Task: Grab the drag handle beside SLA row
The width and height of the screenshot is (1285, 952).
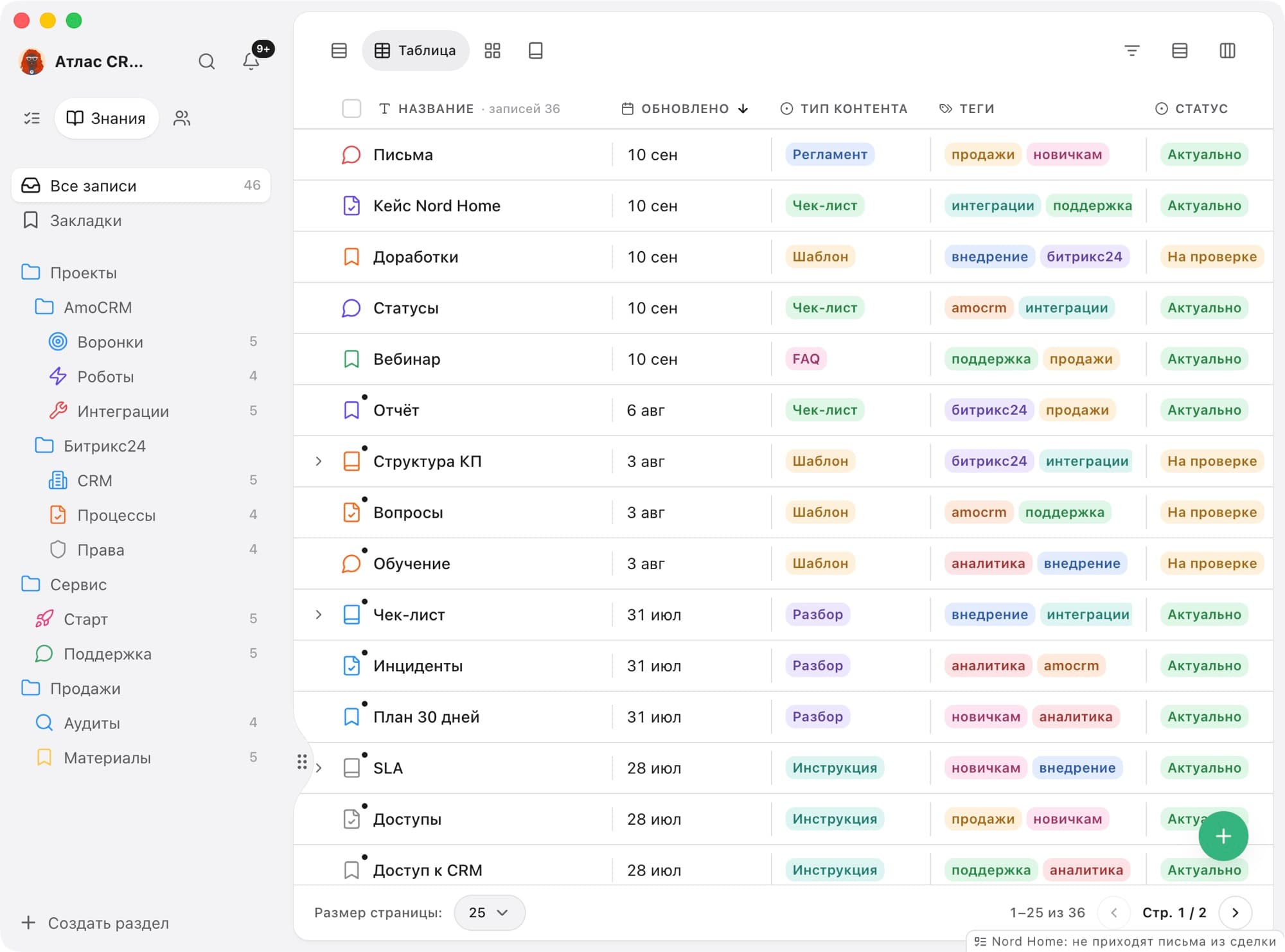Action: coord(302,762)
